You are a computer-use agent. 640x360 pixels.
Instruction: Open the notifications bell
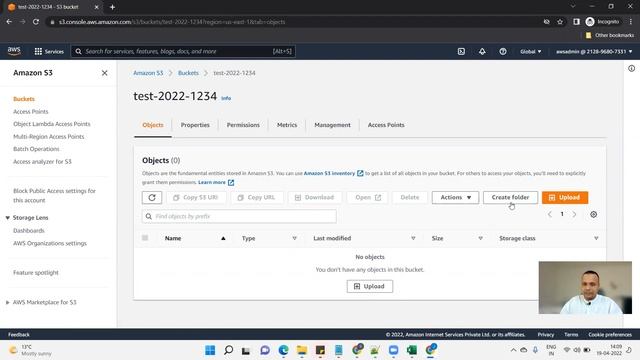pyautogui.click(x=482, y=51)
